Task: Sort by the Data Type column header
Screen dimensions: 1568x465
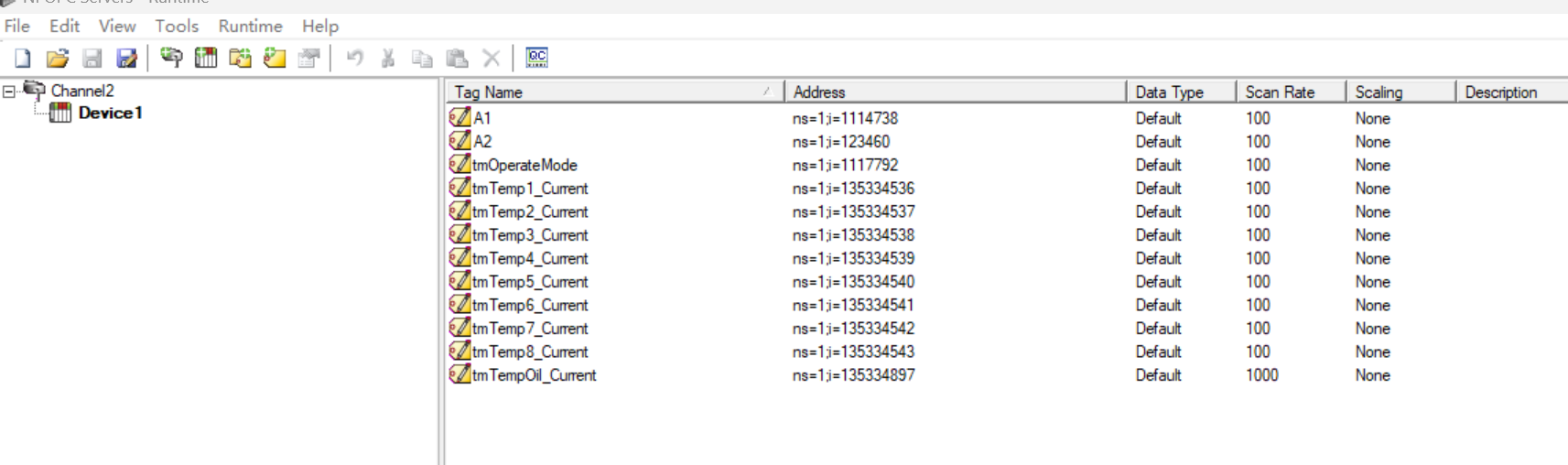Action: pyautogui.click(x=1181, y=92)
